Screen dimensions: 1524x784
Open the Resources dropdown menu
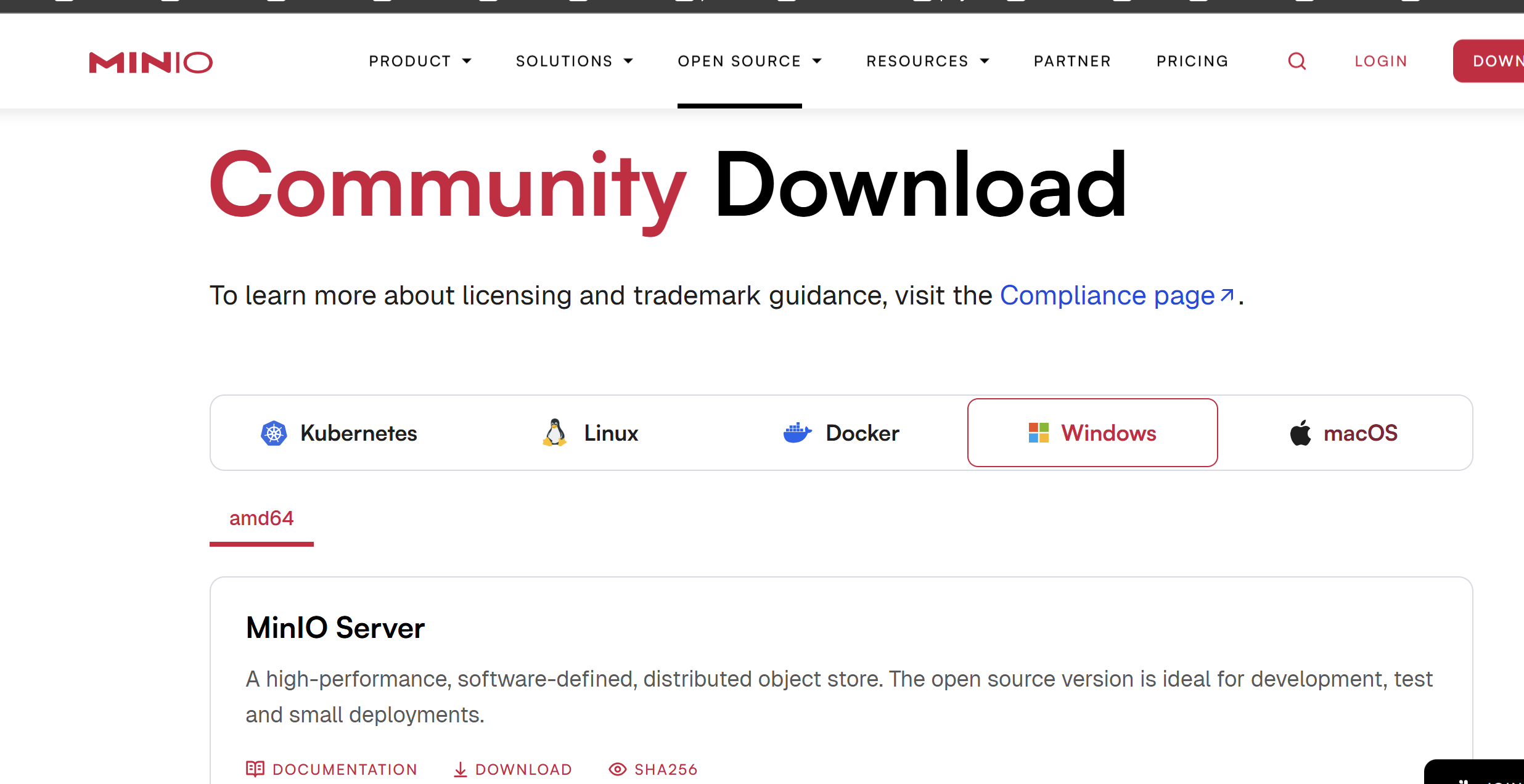pos(927,61)
